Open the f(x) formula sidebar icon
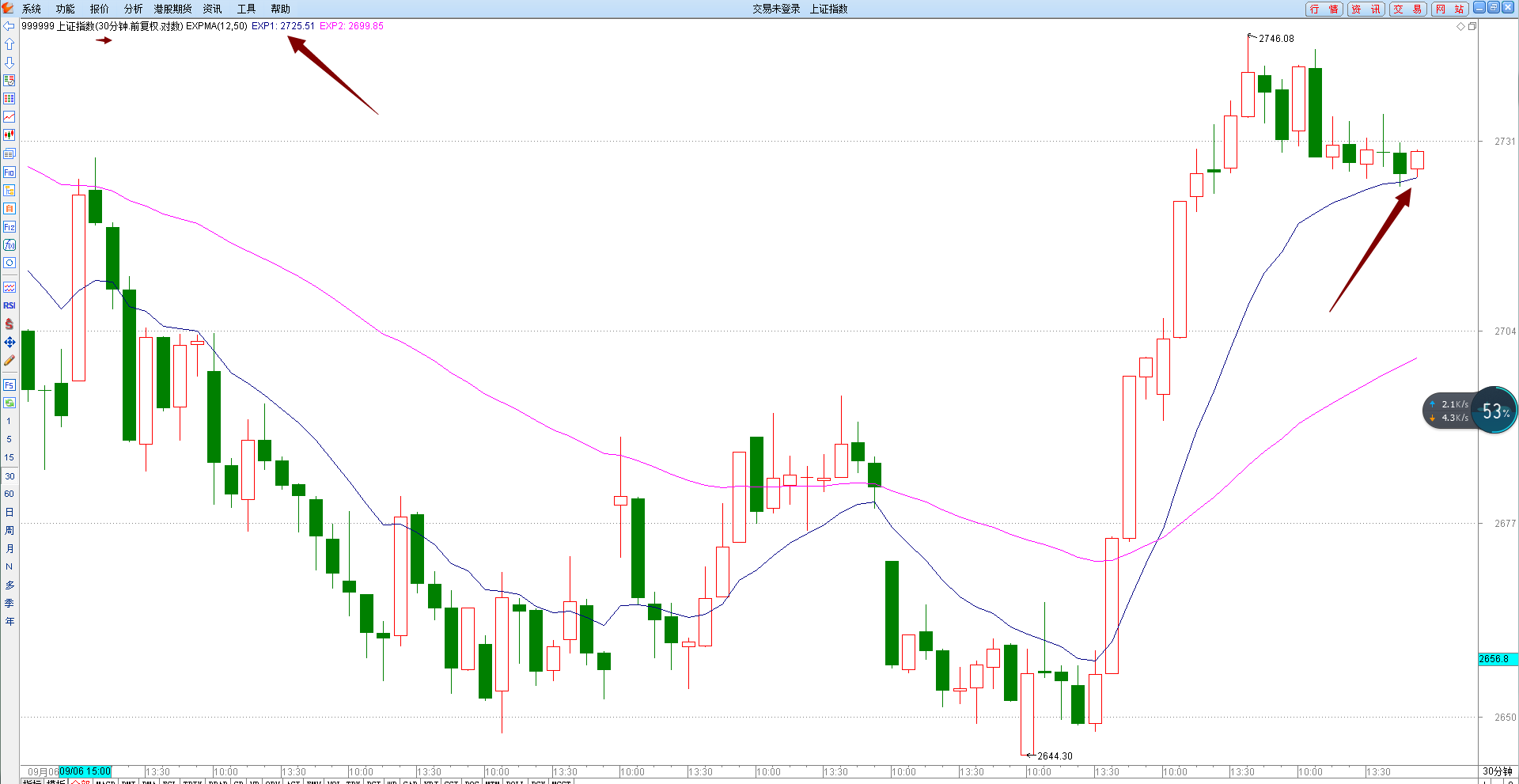Image resolution: width=1519 pixels, height=784 pixels. (9, 244)
